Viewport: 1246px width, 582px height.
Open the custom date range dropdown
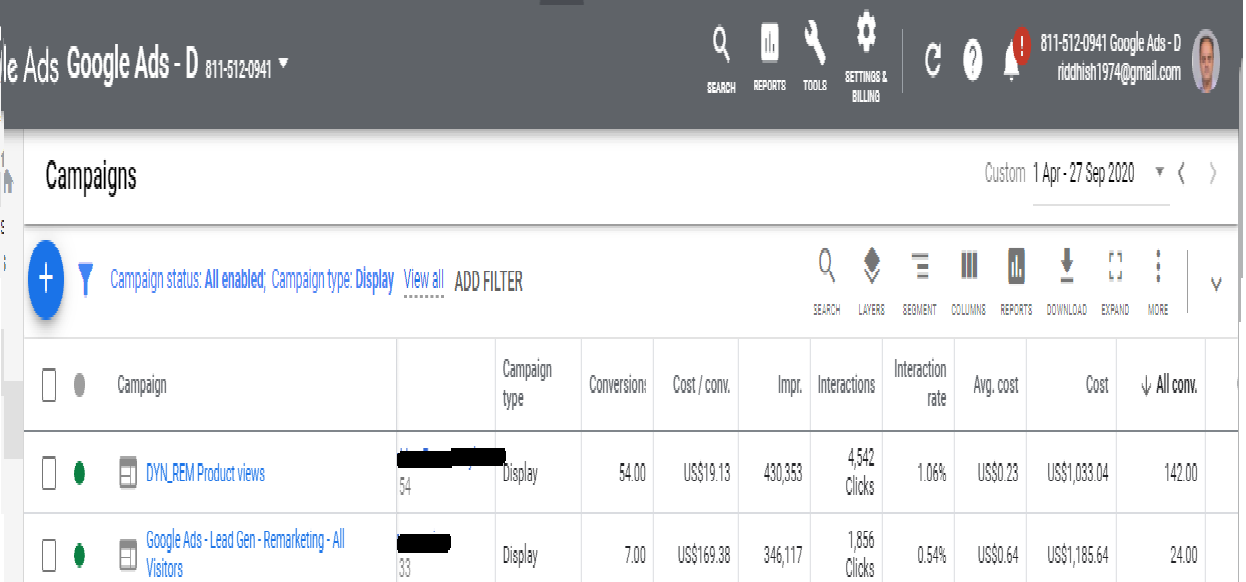tap(1160, 173)
